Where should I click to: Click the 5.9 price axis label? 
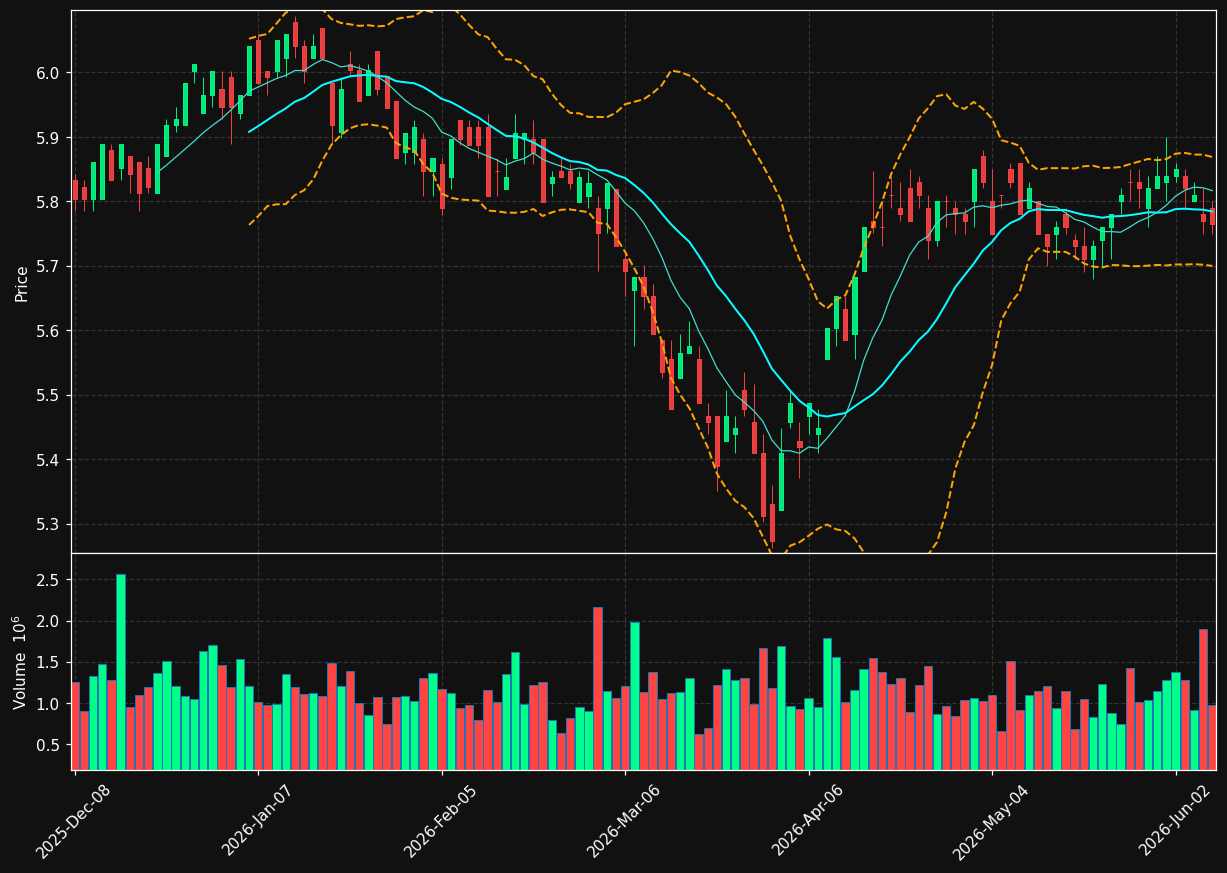click(49, 137)
